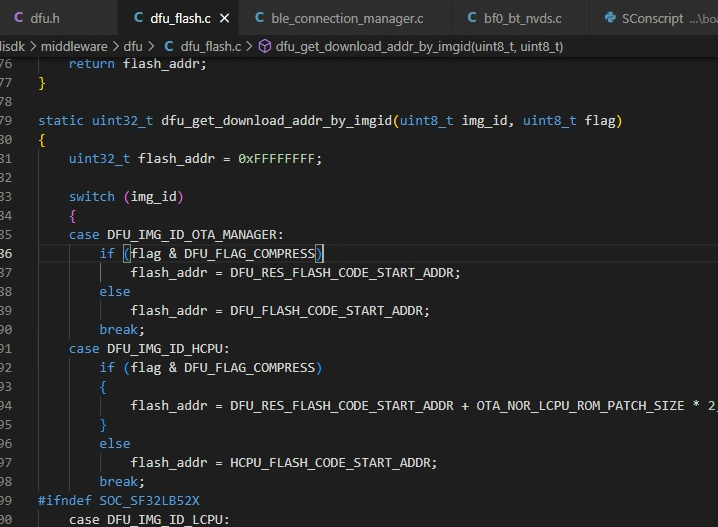The image size is (718, 527).
Task: Click the SOC_SF32LB52X macro in #ifndef
Action: click(141, 501)
